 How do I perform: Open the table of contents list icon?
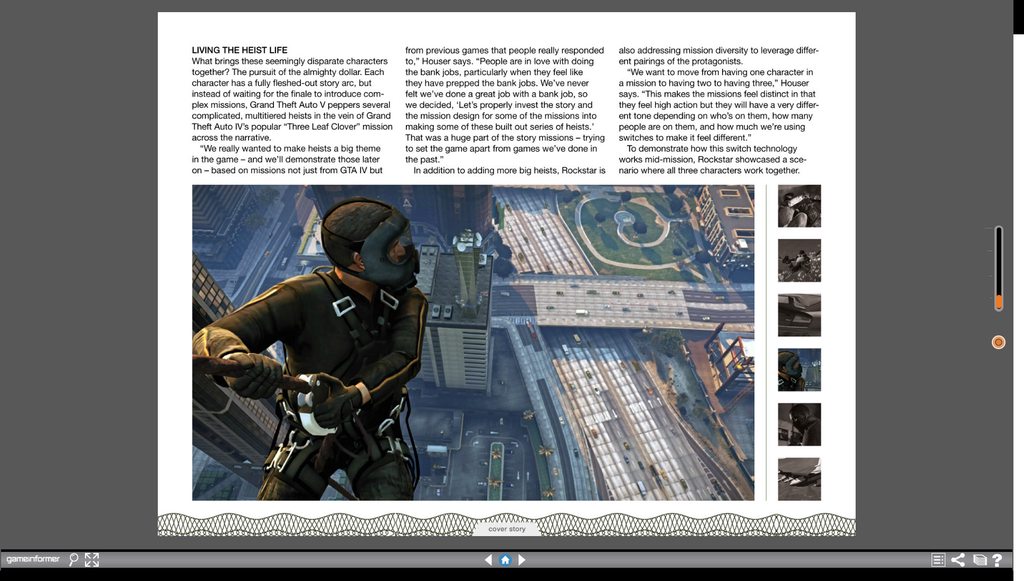[938, 560]
